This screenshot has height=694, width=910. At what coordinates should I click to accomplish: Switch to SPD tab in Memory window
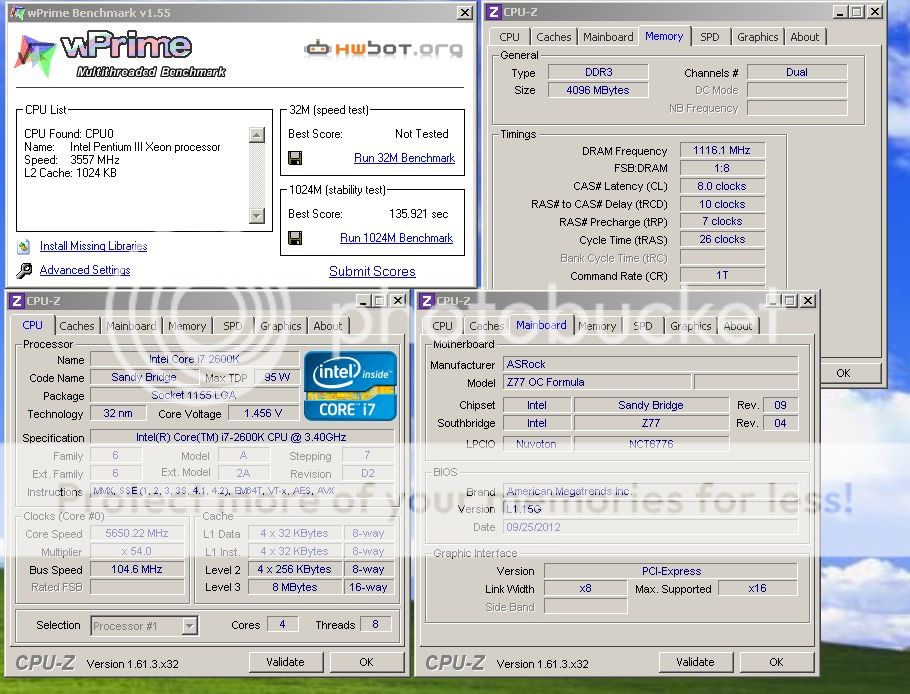tap(709, 37)
